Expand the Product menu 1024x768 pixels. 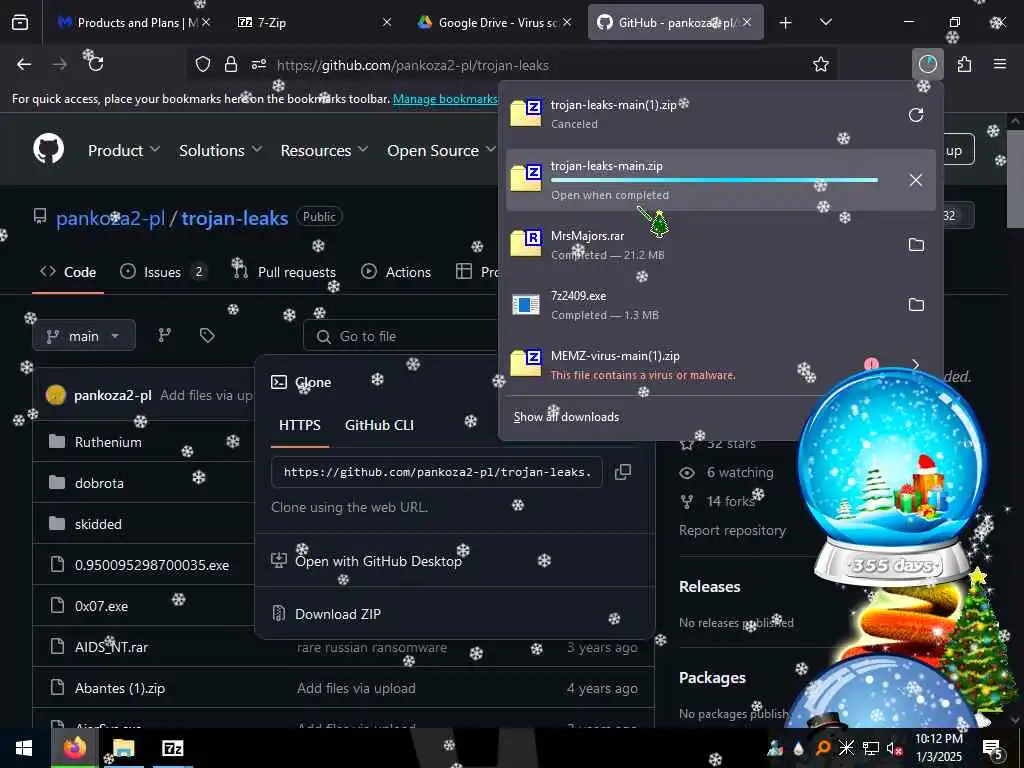point(123,150)
